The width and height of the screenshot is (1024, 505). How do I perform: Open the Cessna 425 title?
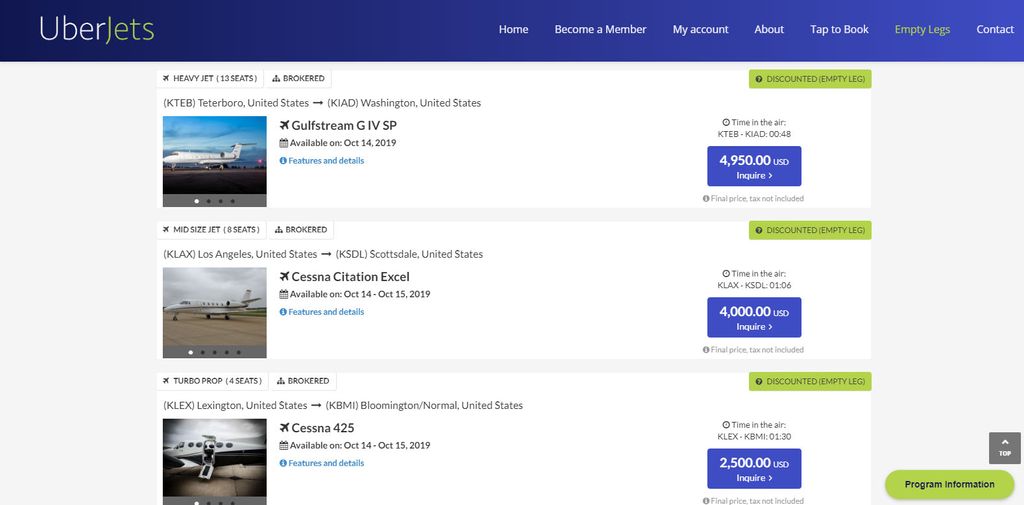323,428
